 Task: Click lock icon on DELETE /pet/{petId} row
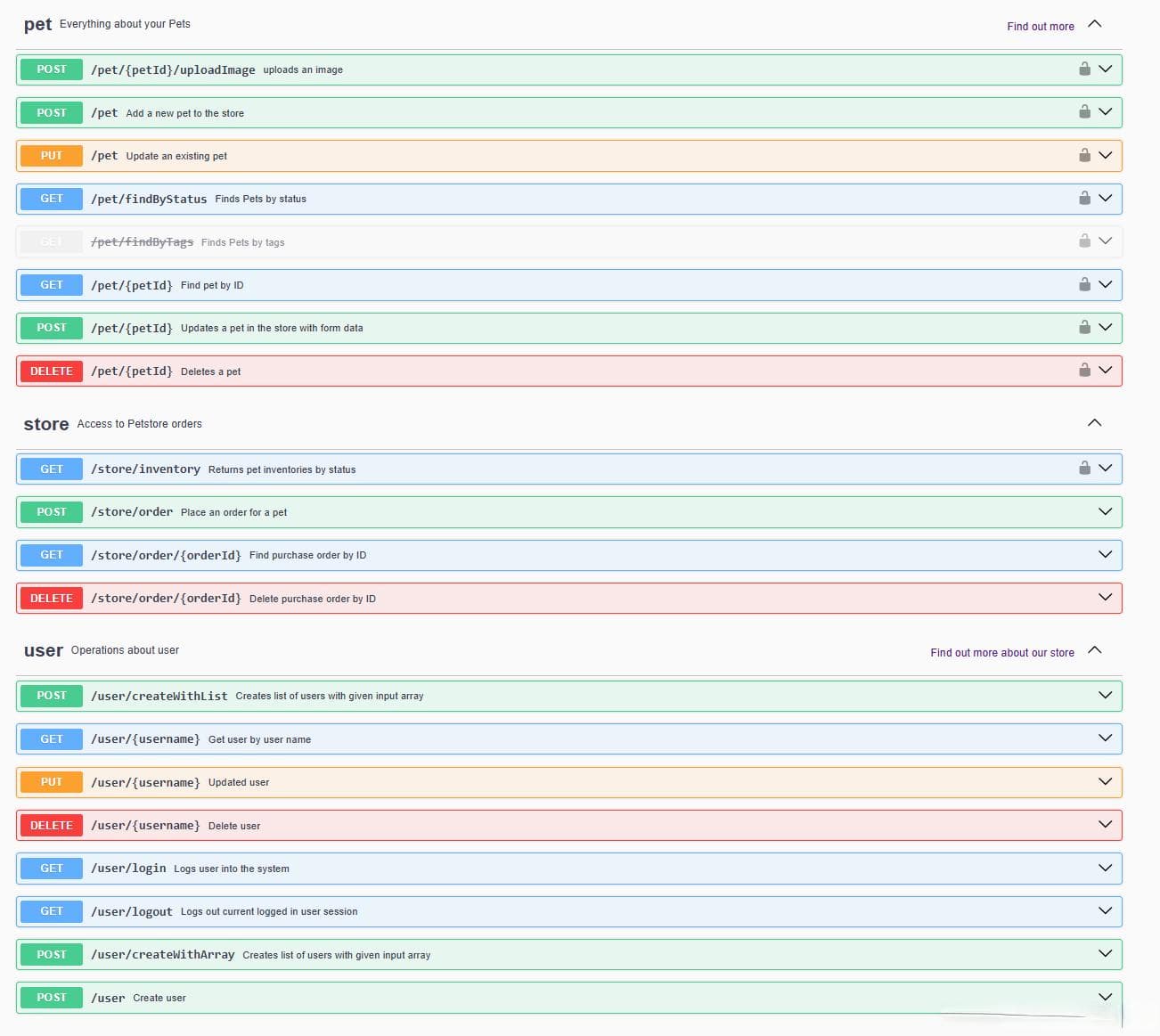[x=1084, y=370]
